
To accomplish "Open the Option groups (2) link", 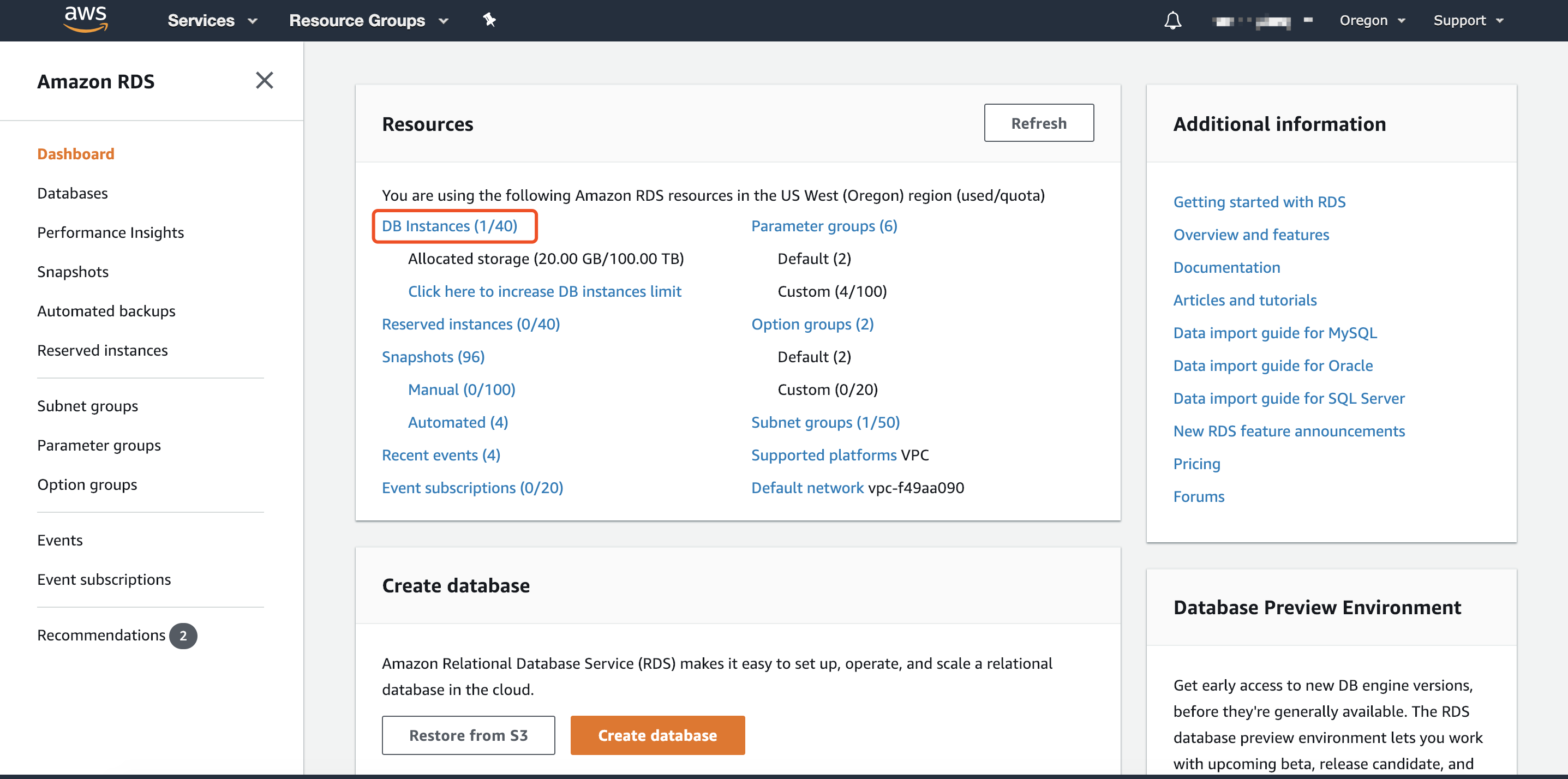I will [812, 324].
